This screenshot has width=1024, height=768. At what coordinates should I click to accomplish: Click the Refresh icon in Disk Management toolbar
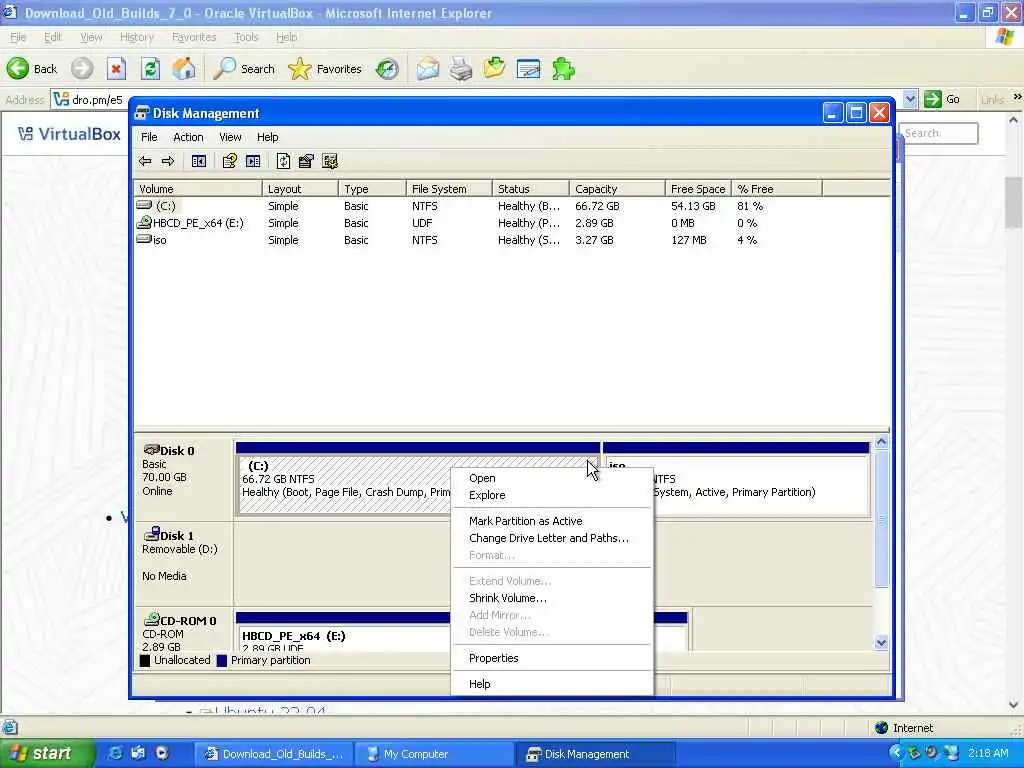click(x=283, y=161)
